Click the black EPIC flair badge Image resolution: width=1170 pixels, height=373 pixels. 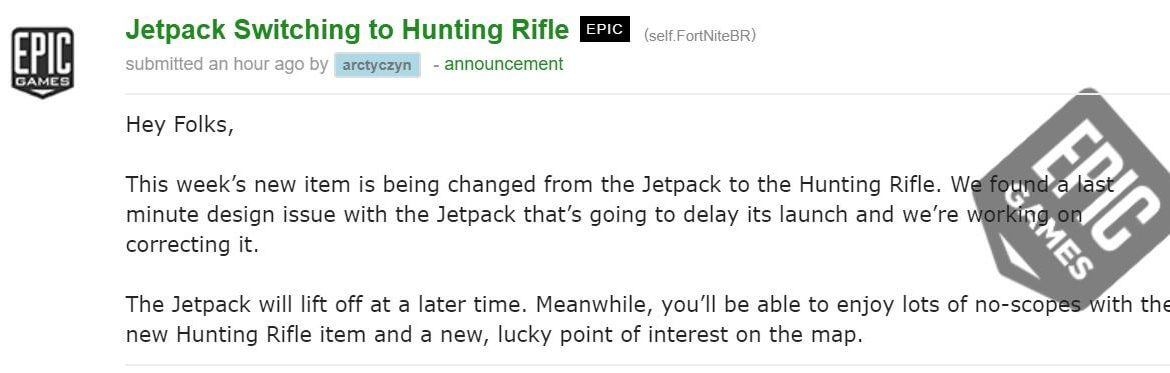(x=604, y=29)
